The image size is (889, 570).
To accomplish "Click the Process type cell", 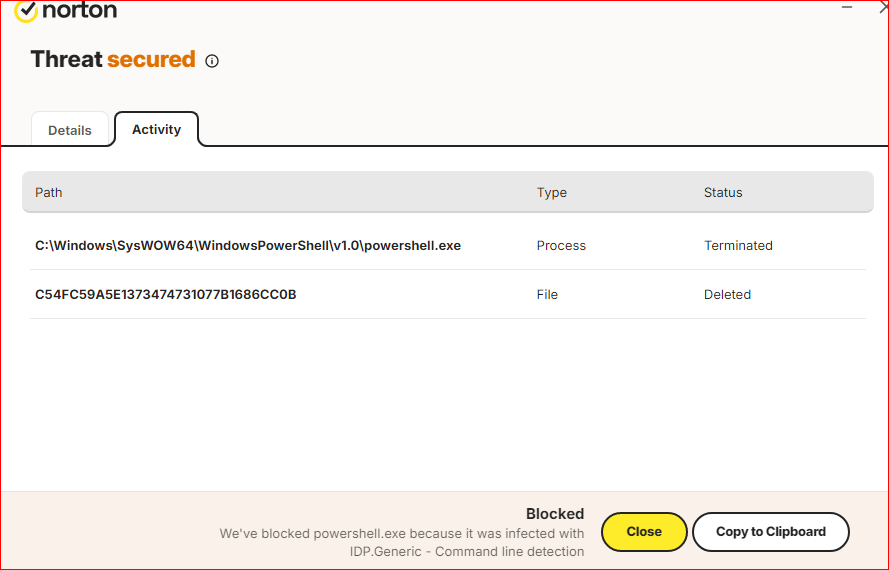I will (x=561, y=246).
